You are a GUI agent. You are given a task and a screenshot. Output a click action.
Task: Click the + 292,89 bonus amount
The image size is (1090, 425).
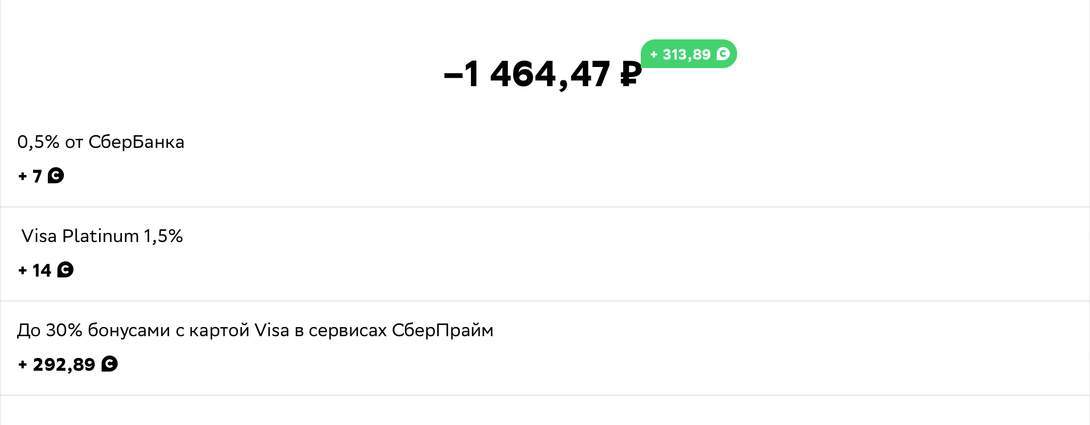(x=57, y=365)
